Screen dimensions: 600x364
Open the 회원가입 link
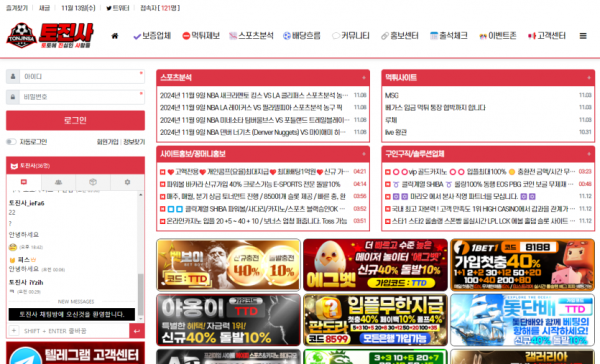[x=108, y=142]
